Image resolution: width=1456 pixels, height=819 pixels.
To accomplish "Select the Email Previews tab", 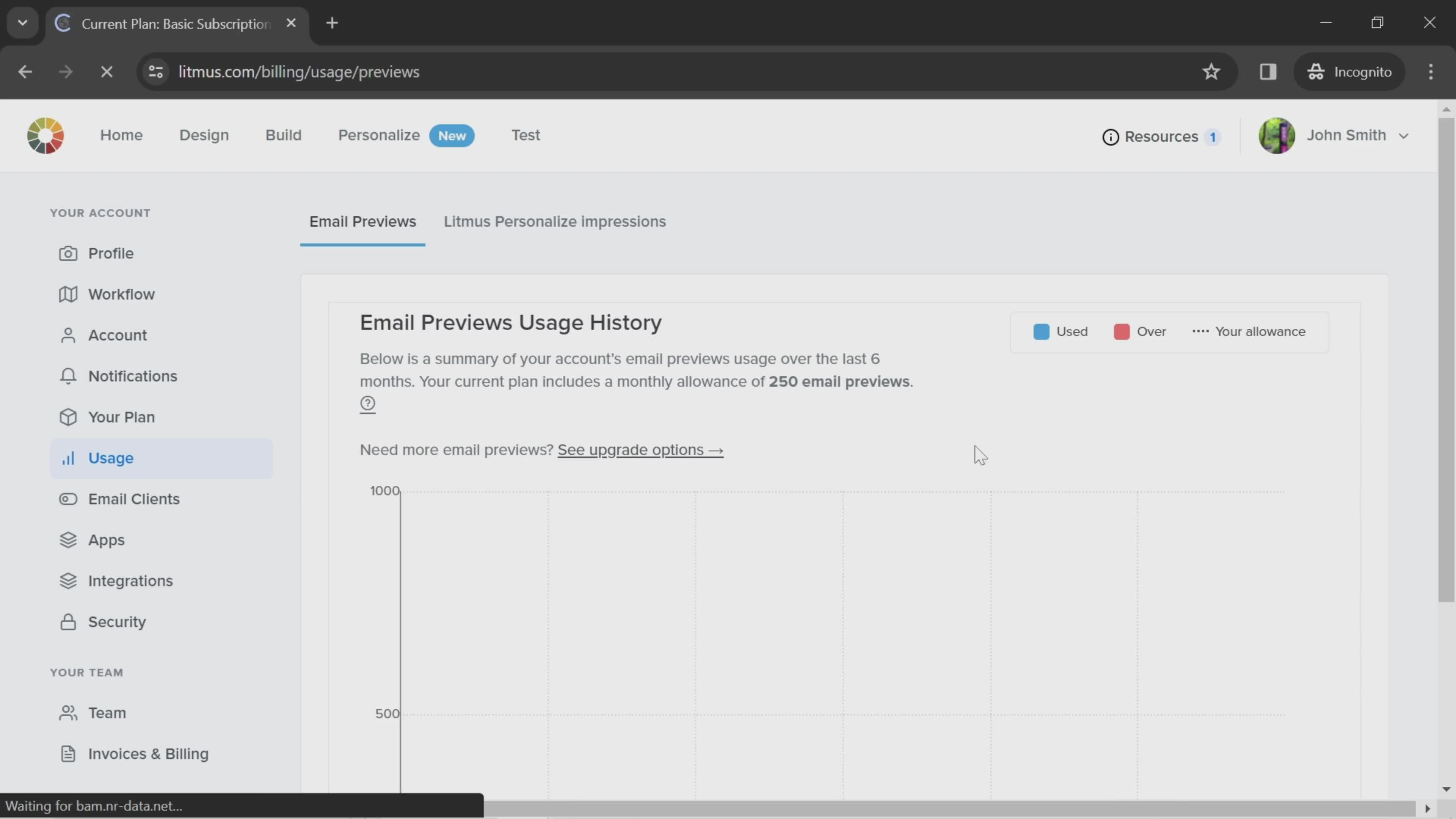I will point(363,221).
